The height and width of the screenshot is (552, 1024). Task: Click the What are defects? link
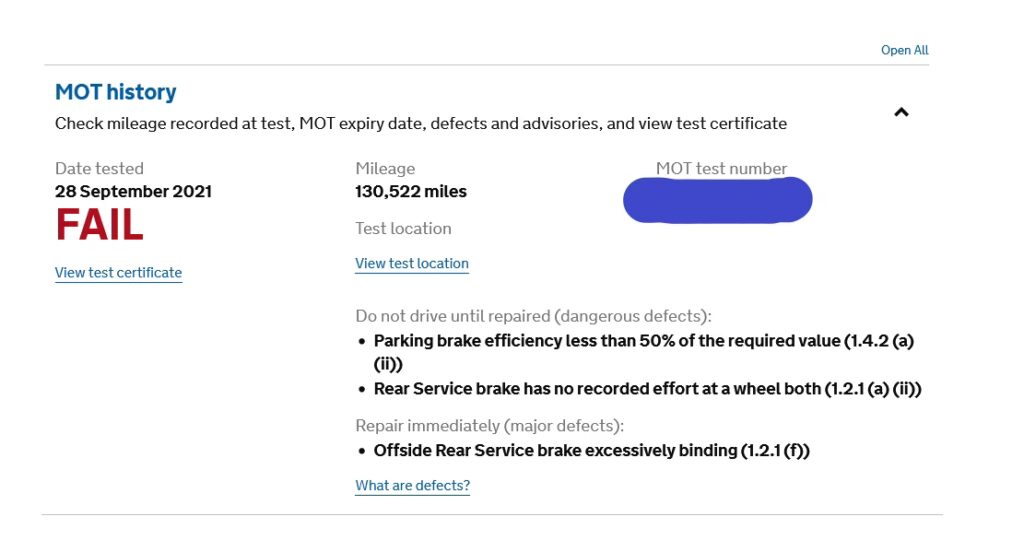pos(412,486)
